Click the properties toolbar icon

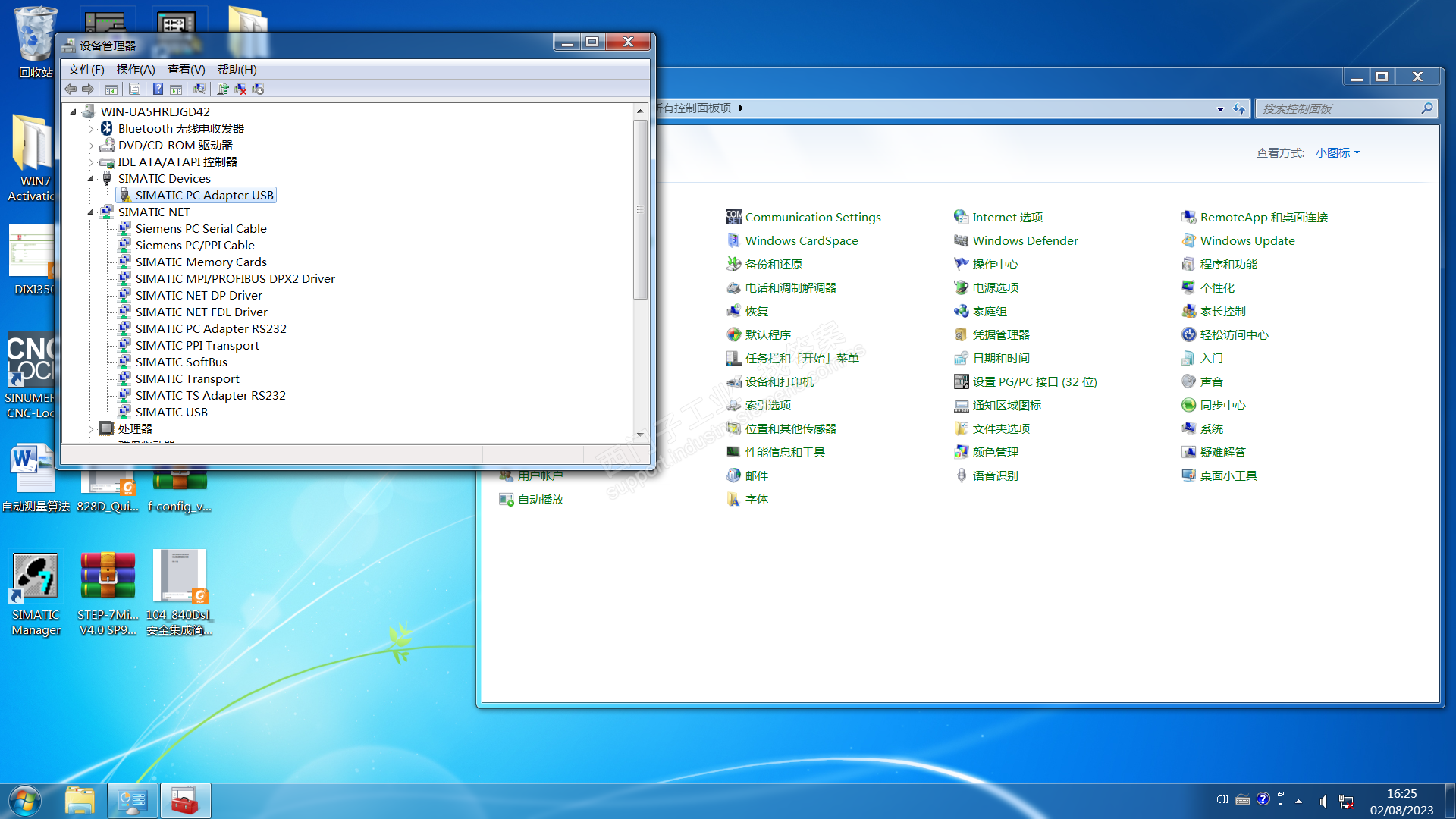click(x=134, y=89)
